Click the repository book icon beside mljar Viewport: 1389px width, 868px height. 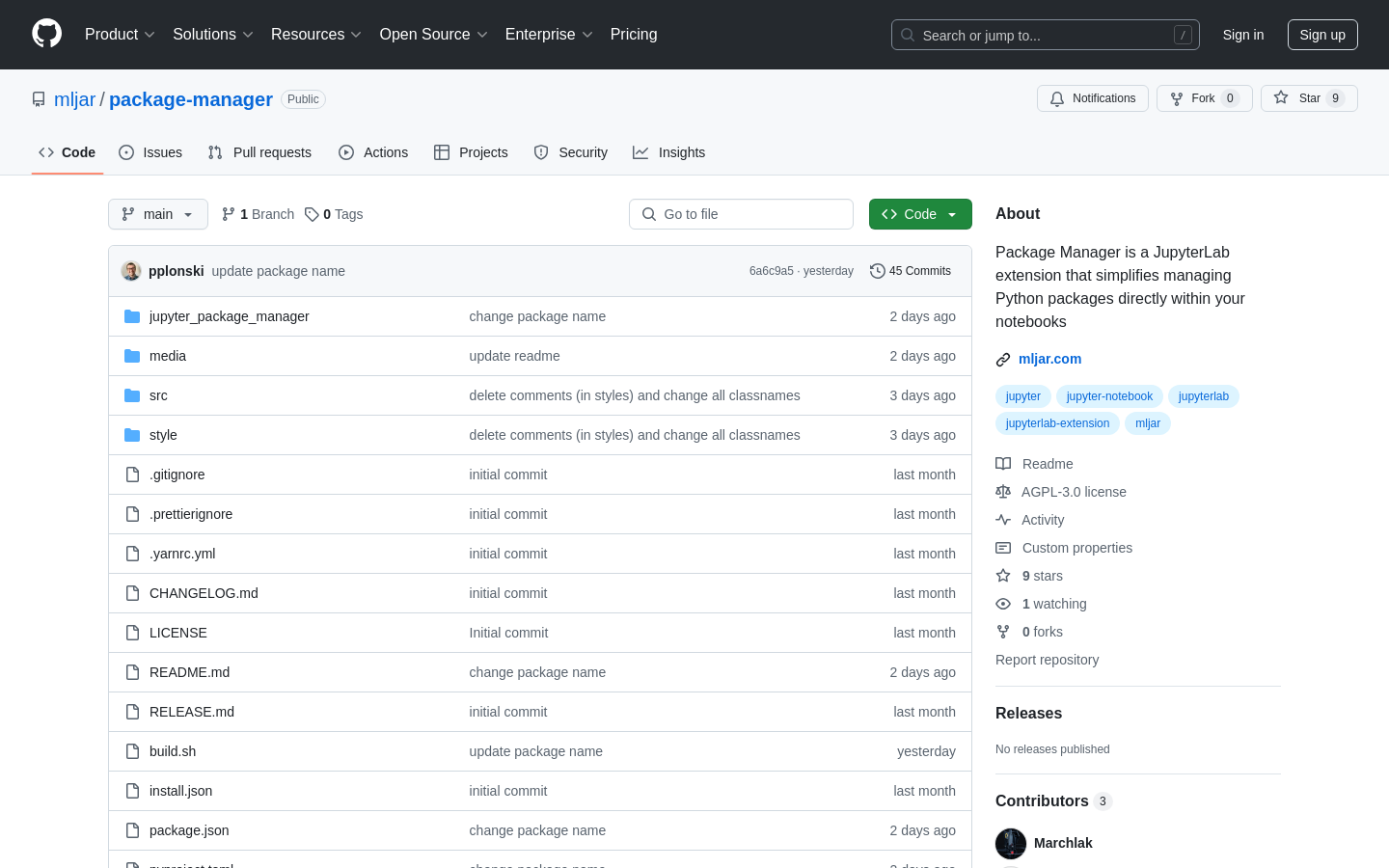(x=39, y=99)
